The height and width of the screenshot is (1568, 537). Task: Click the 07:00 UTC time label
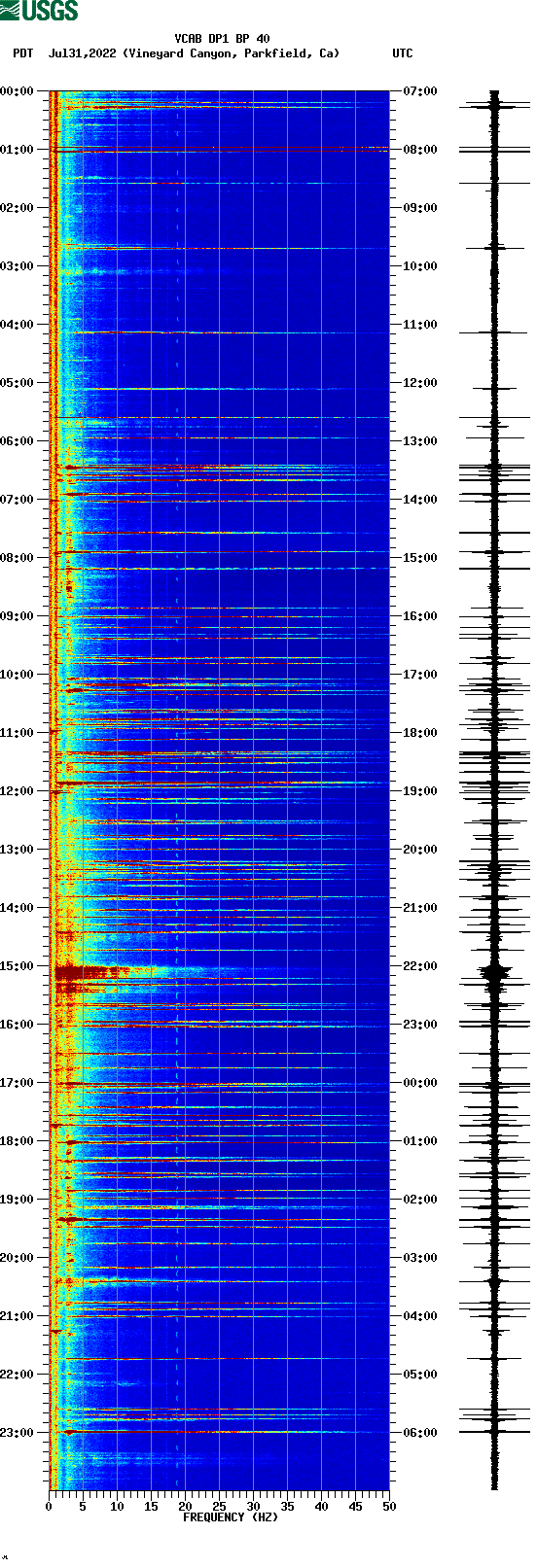[420, 91]
